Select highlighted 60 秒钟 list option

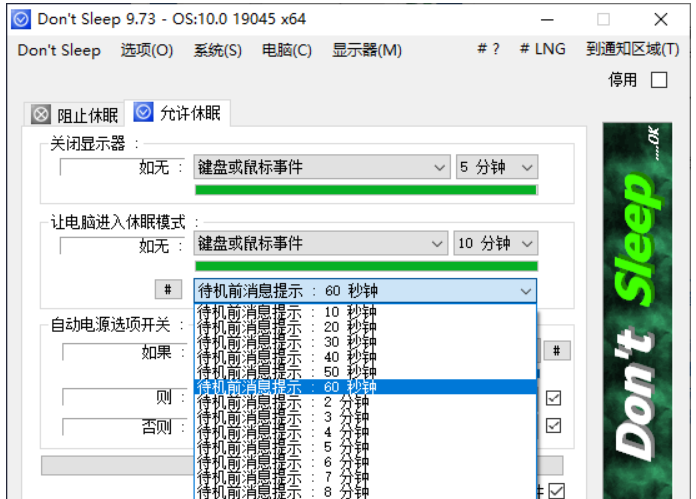[365, 387]
